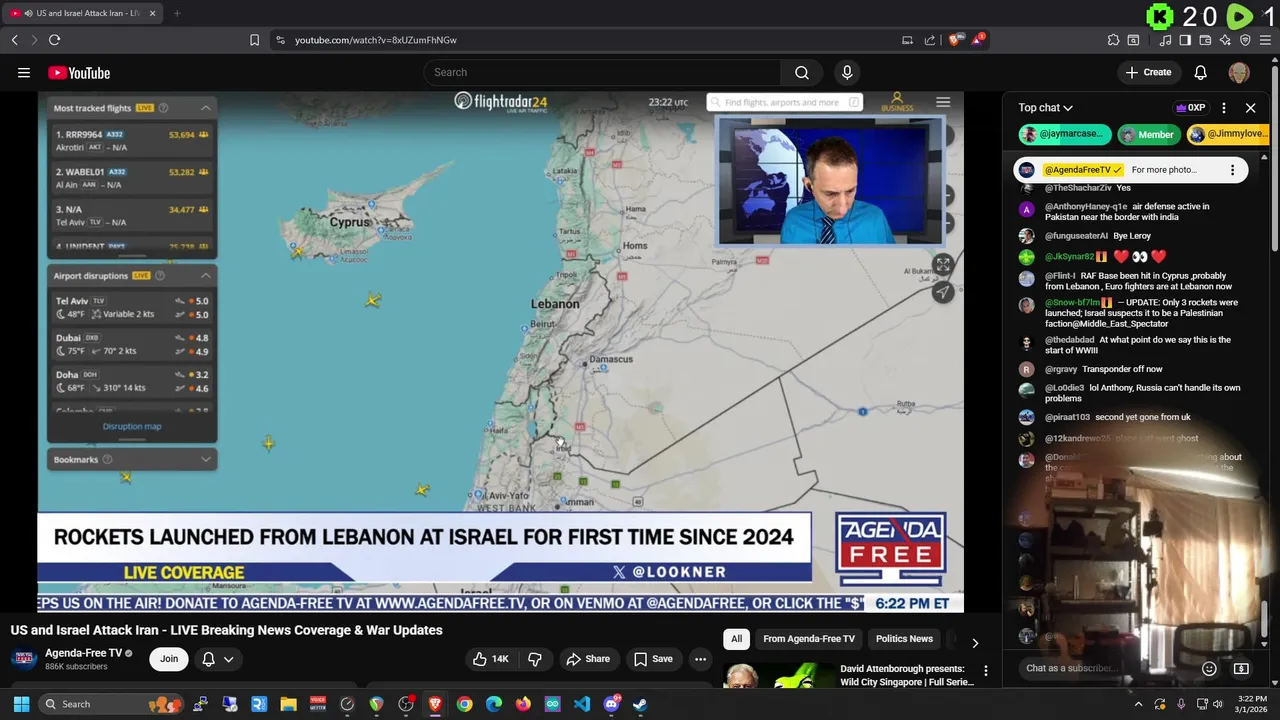Save the video to a playlist

pos(654,659)
